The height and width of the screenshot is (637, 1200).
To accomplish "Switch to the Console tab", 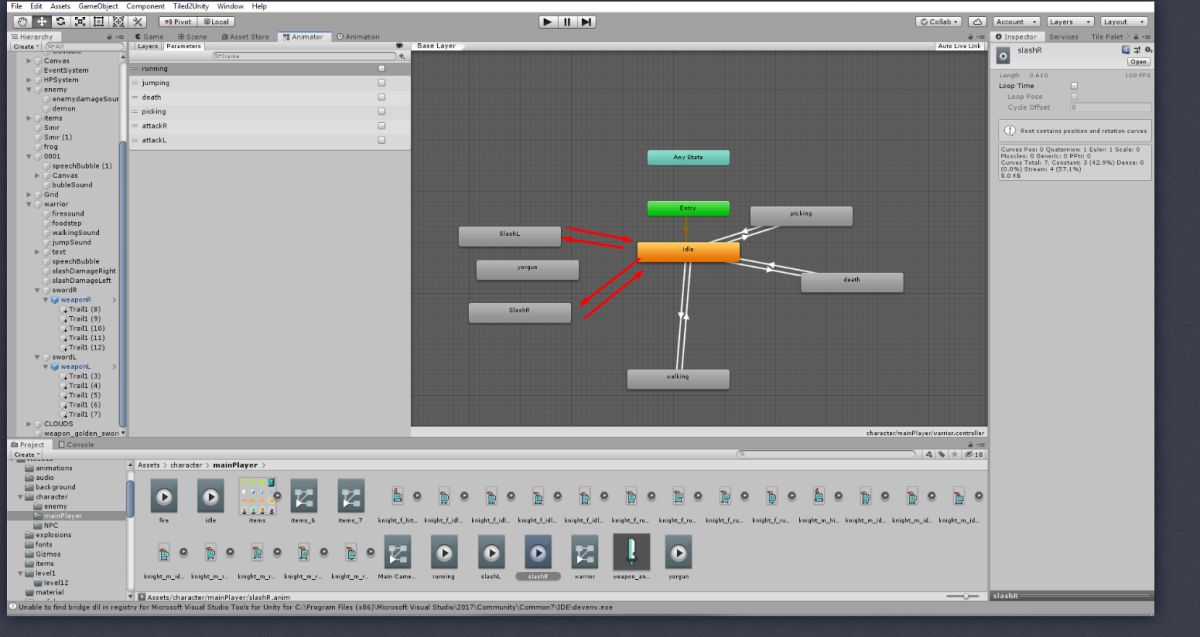I will [x=77, y=444].
